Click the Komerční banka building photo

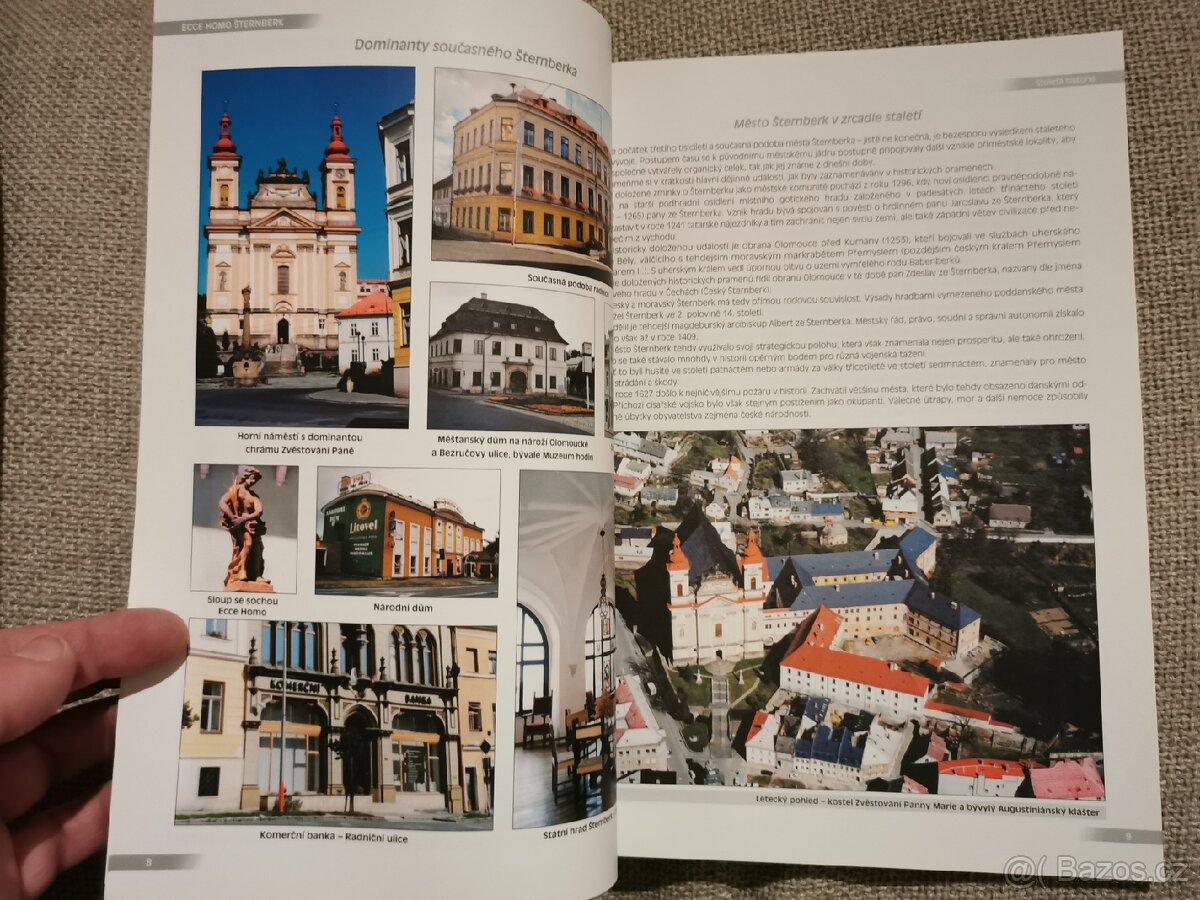(335, 724)
